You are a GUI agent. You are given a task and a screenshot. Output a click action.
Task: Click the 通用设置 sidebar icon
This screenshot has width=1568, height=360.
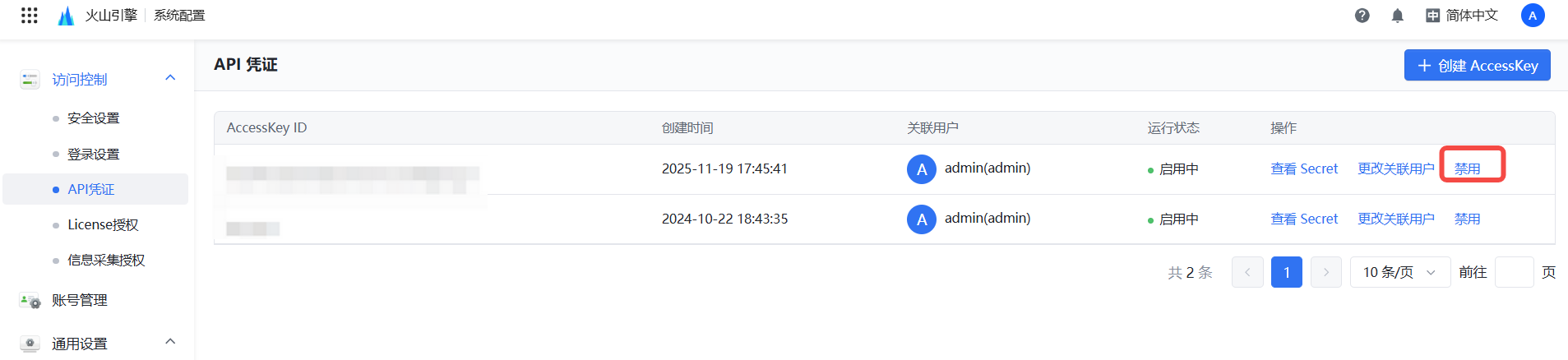tap(30, 344)
